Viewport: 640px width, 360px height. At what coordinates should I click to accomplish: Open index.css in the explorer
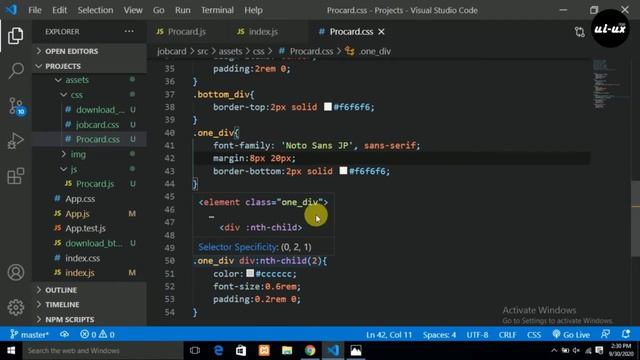coord(82,258)
